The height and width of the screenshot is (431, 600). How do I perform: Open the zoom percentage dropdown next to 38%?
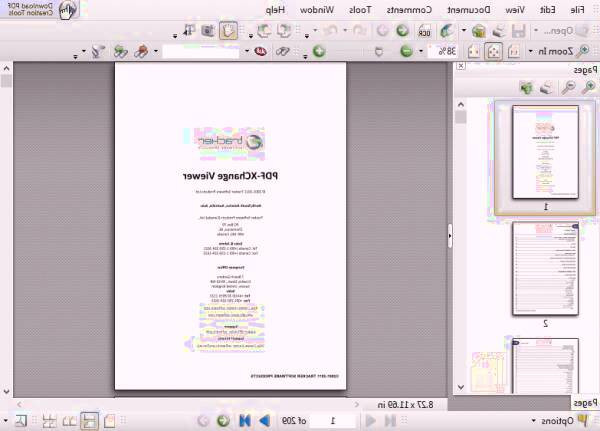click(x=421, y=51)
